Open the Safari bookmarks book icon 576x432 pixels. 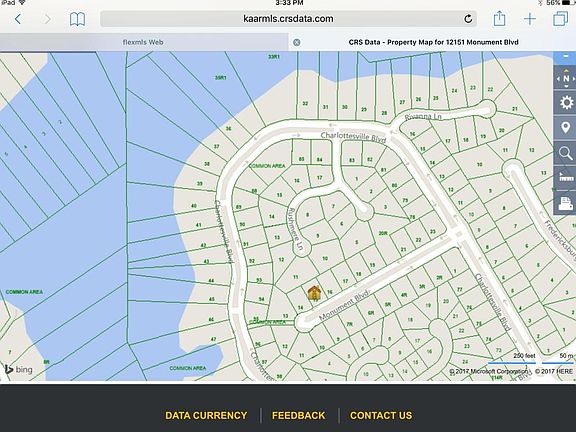click(78, 19)
